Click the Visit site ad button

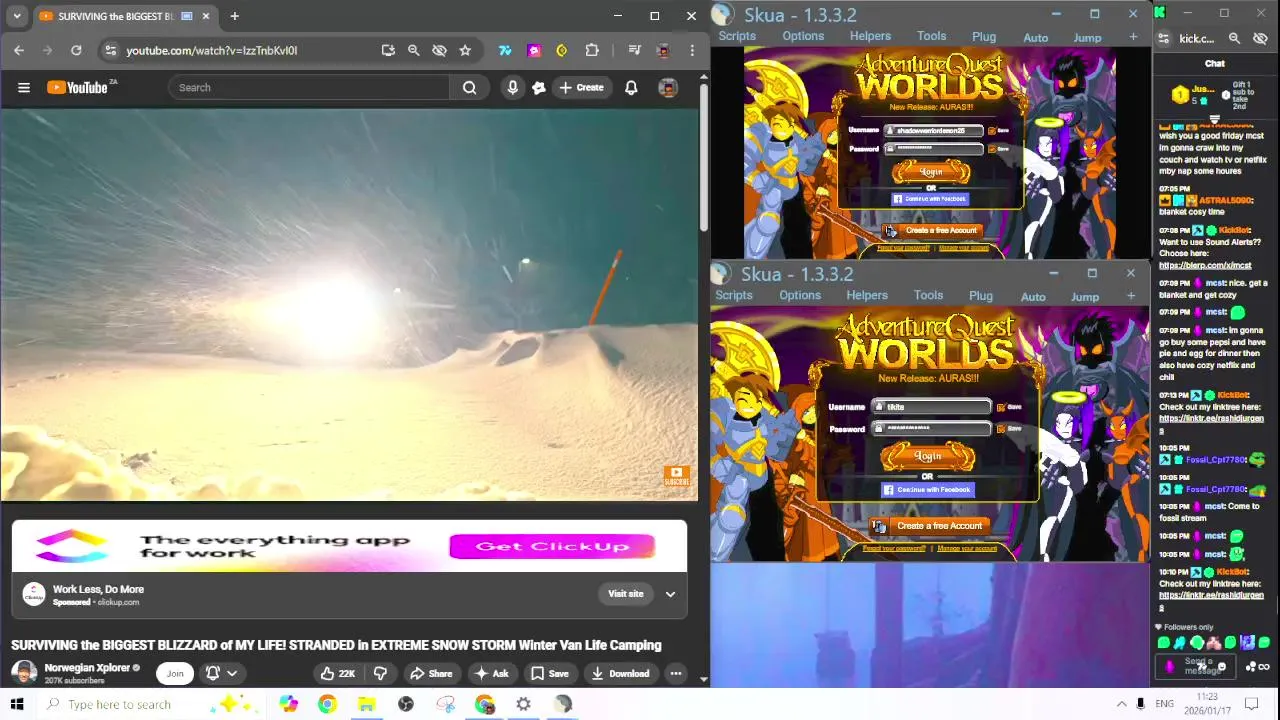tap(626, 594)
